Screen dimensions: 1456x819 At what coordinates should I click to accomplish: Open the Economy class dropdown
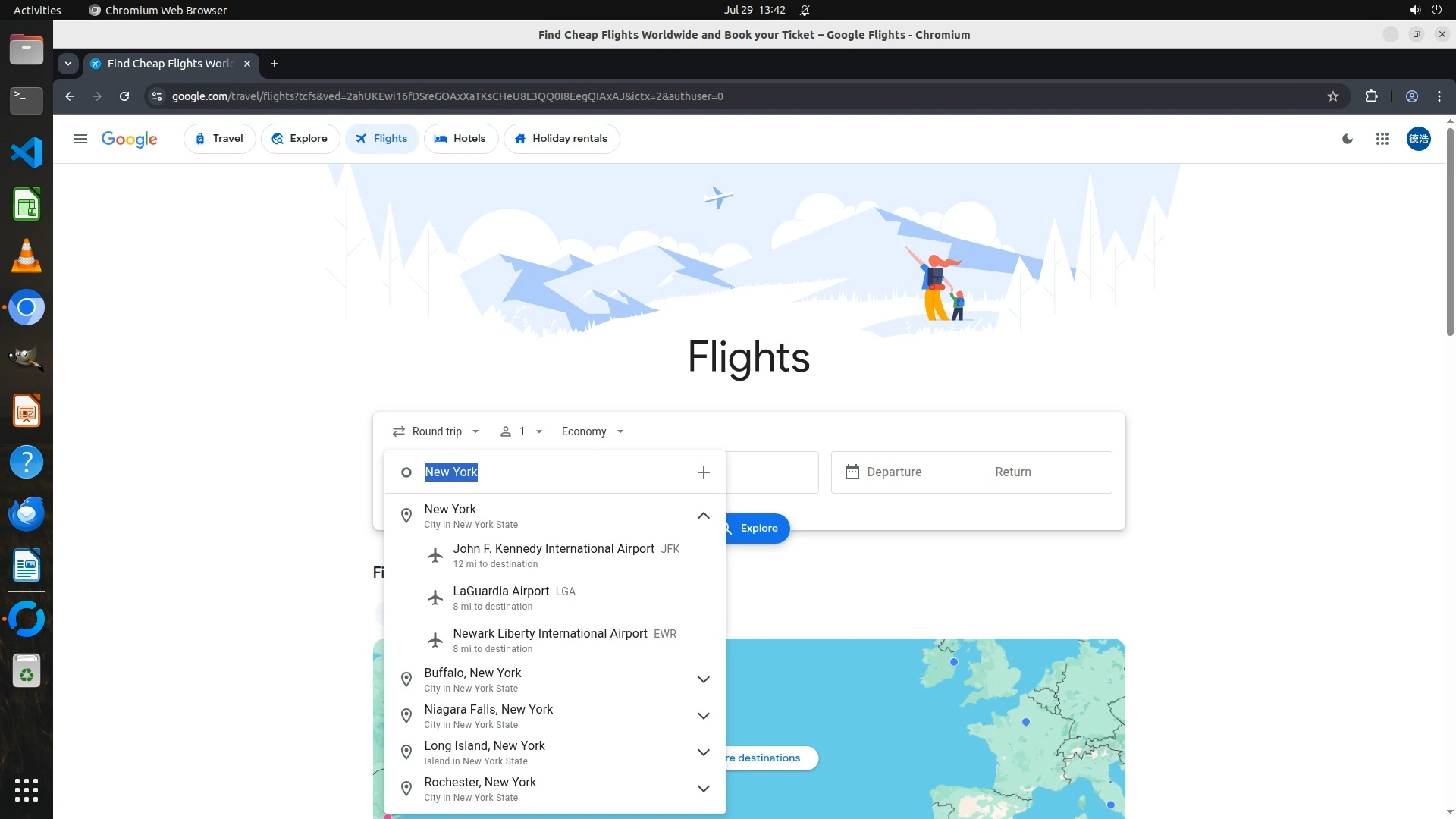(x=592, y=431)
